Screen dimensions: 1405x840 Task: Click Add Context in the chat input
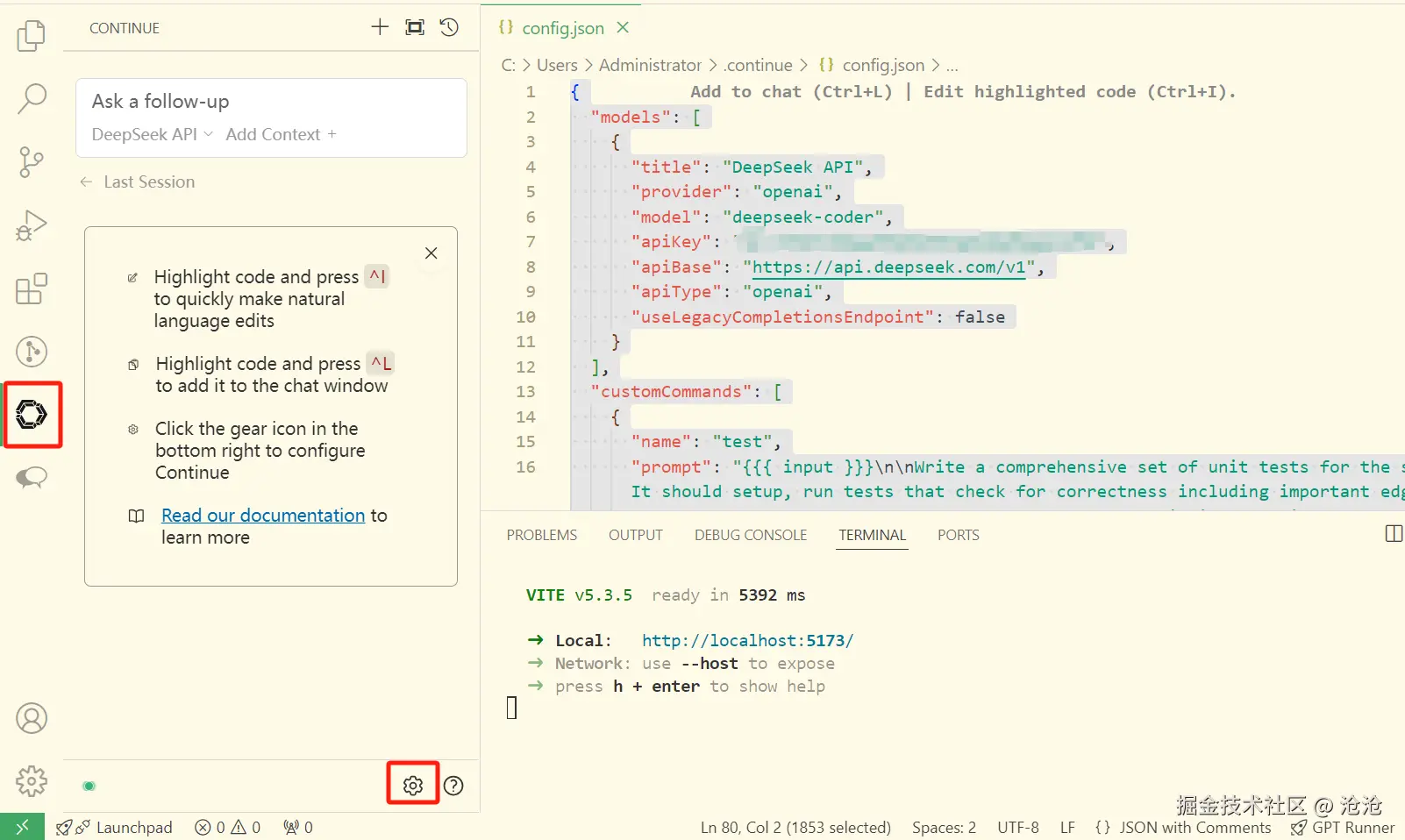pos(281,134)
